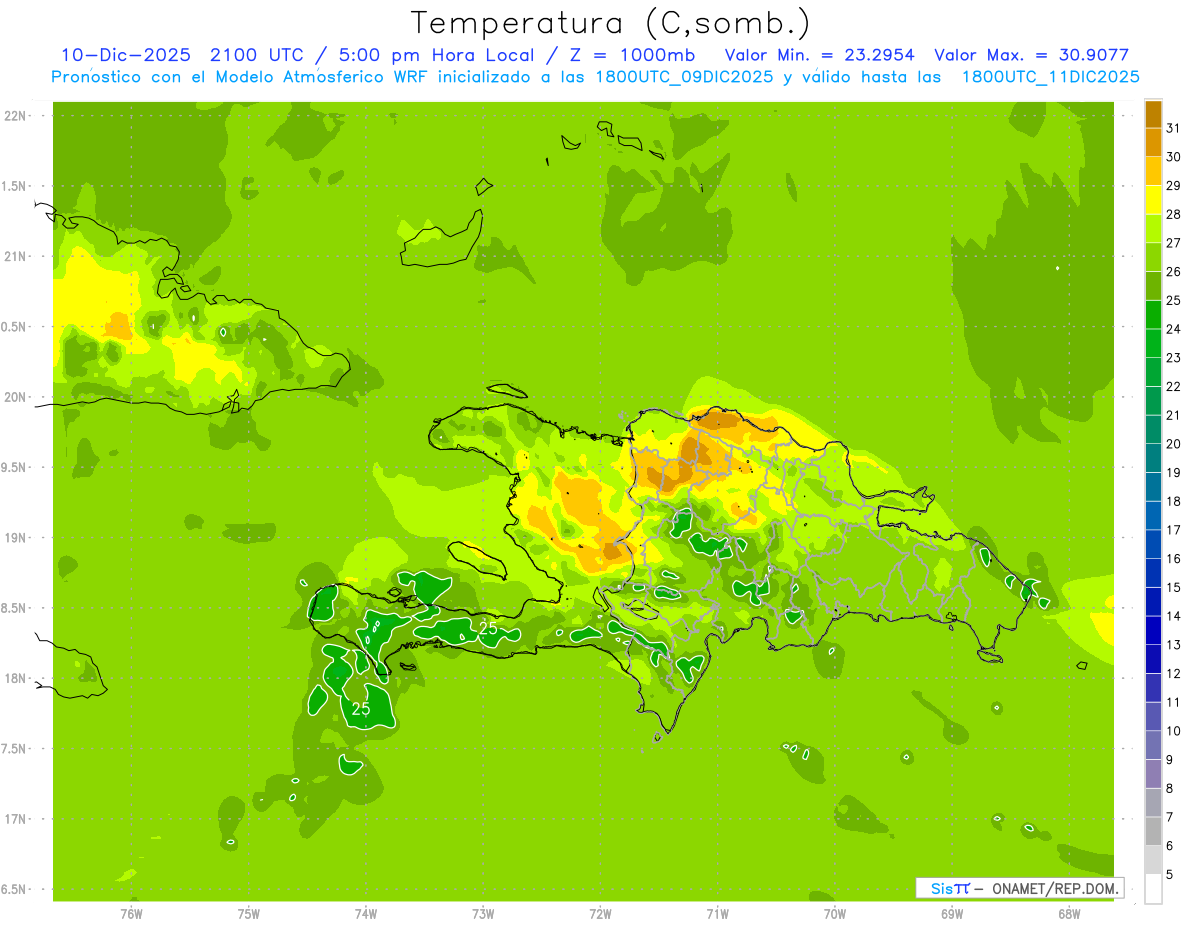Click the "76W" longitude axis label
Viewport: 1200px width, 927px height.
click(x=131, y=914)
